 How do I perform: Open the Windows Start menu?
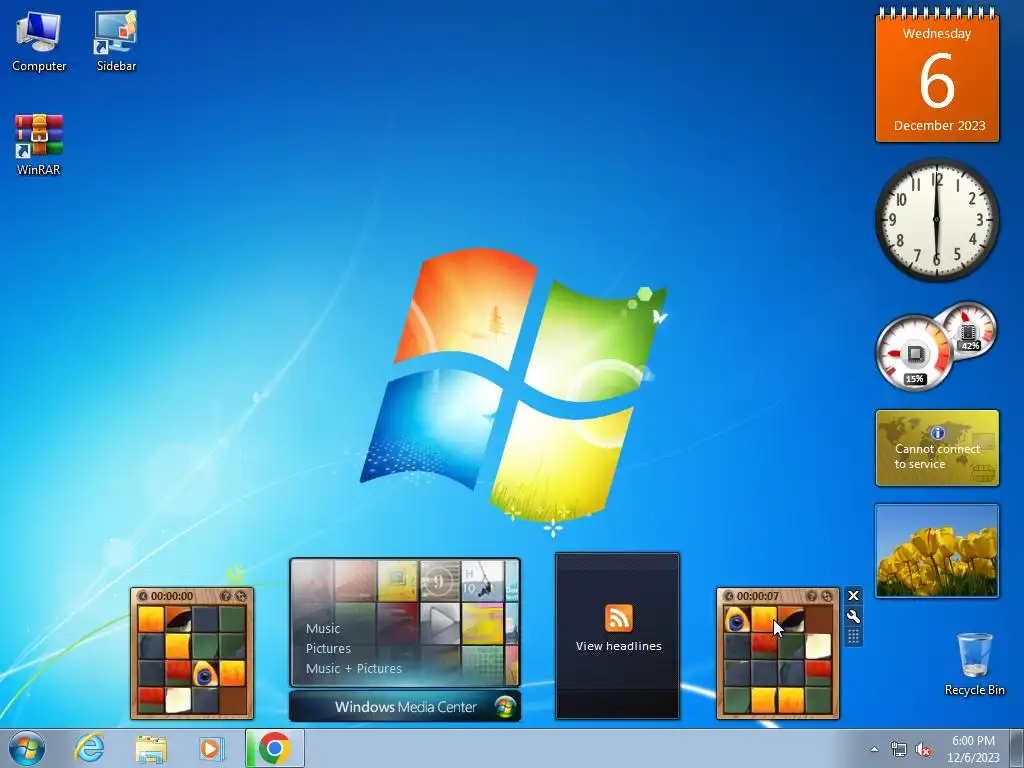click(27, 748)
